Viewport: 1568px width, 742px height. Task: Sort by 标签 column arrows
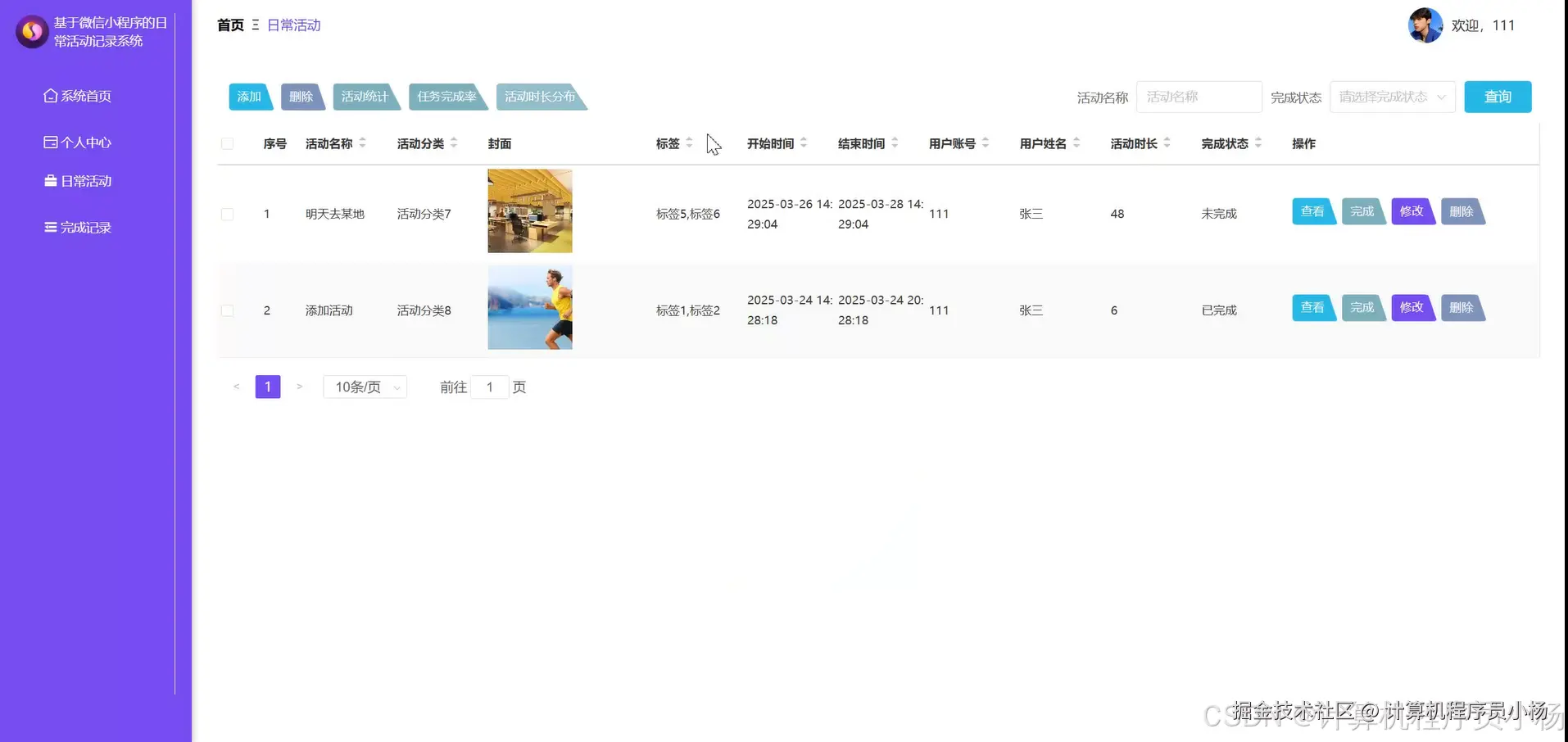(689, 143)
